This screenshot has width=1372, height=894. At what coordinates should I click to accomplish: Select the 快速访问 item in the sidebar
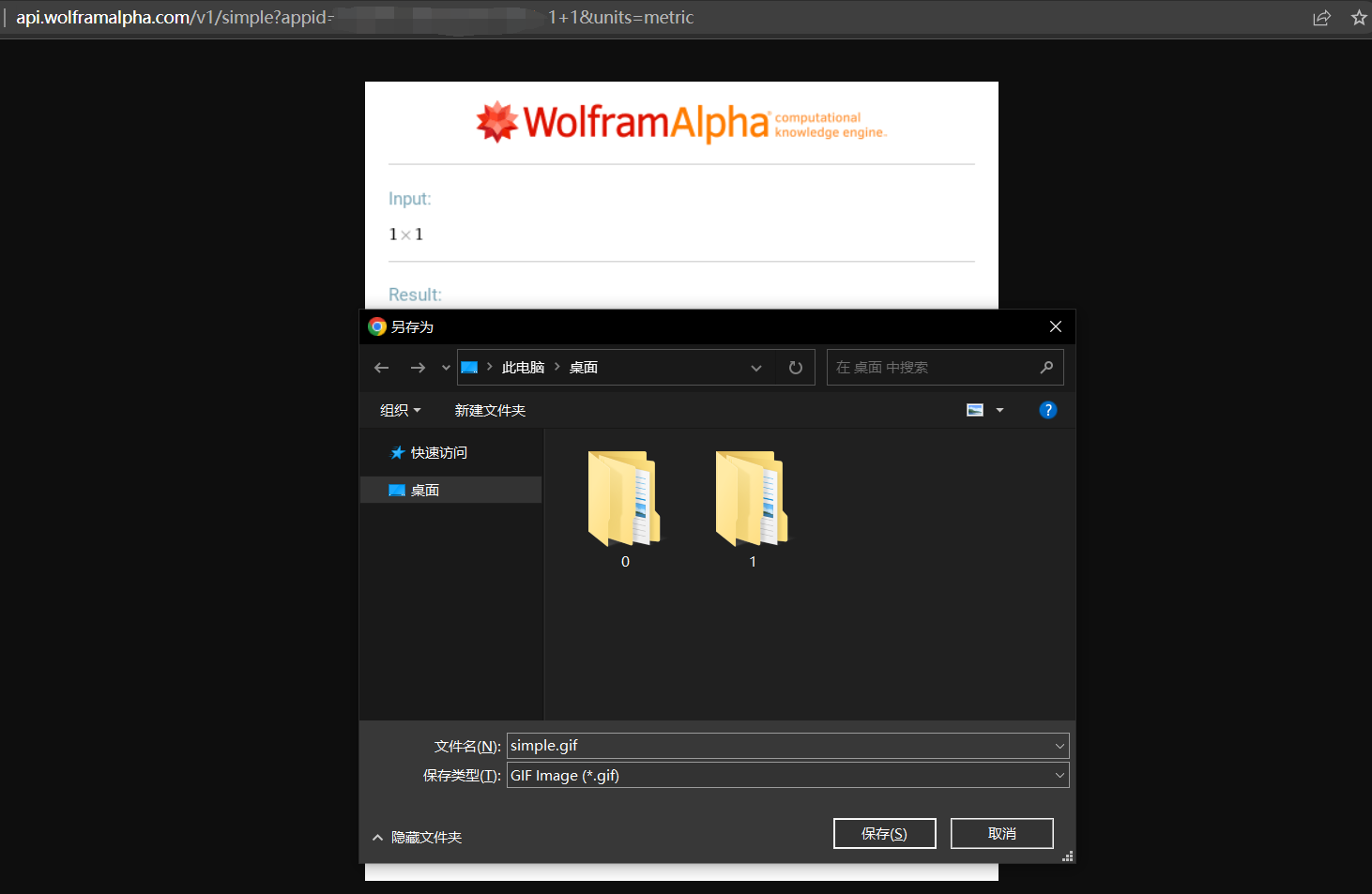(438, 452)
